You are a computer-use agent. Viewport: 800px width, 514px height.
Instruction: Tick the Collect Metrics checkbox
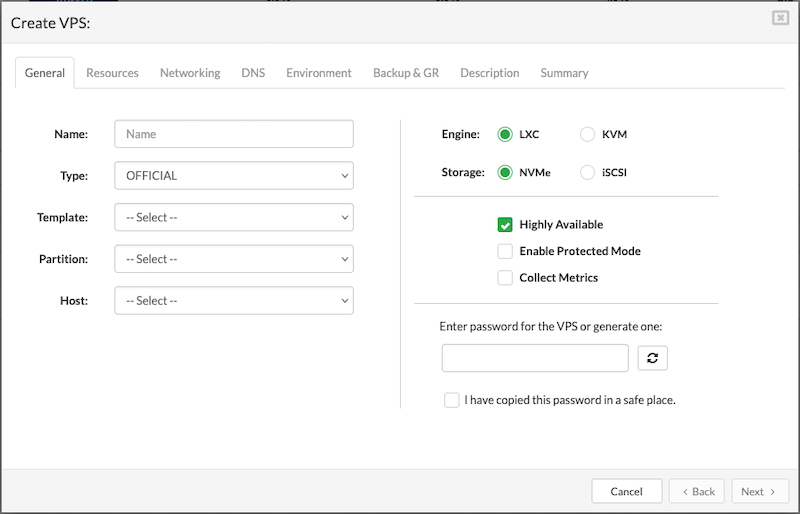coord(505,278)
